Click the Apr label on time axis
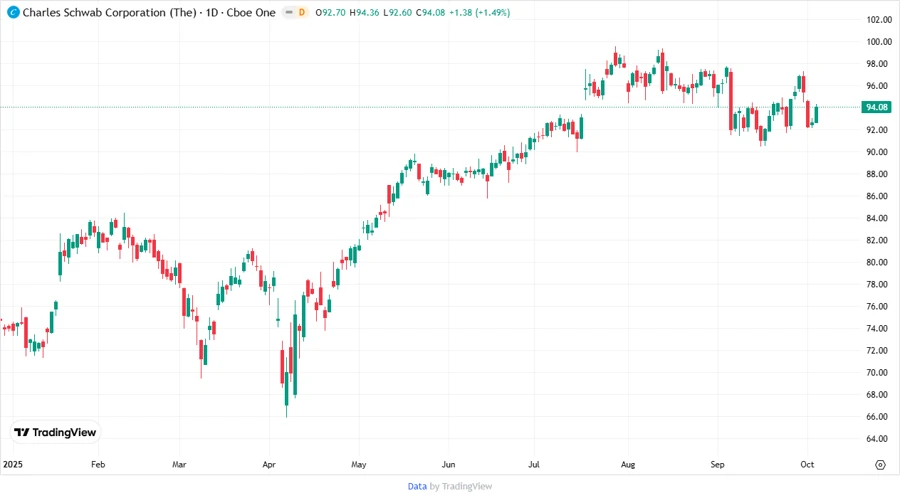Image resolution: width=900 pixels, height=498 pixels. 269,465
